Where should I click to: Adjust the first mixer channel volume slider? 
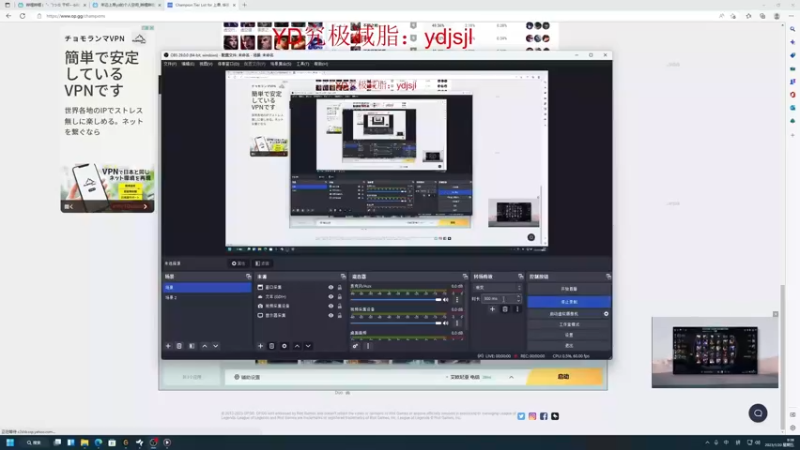(x=395, y=299)
